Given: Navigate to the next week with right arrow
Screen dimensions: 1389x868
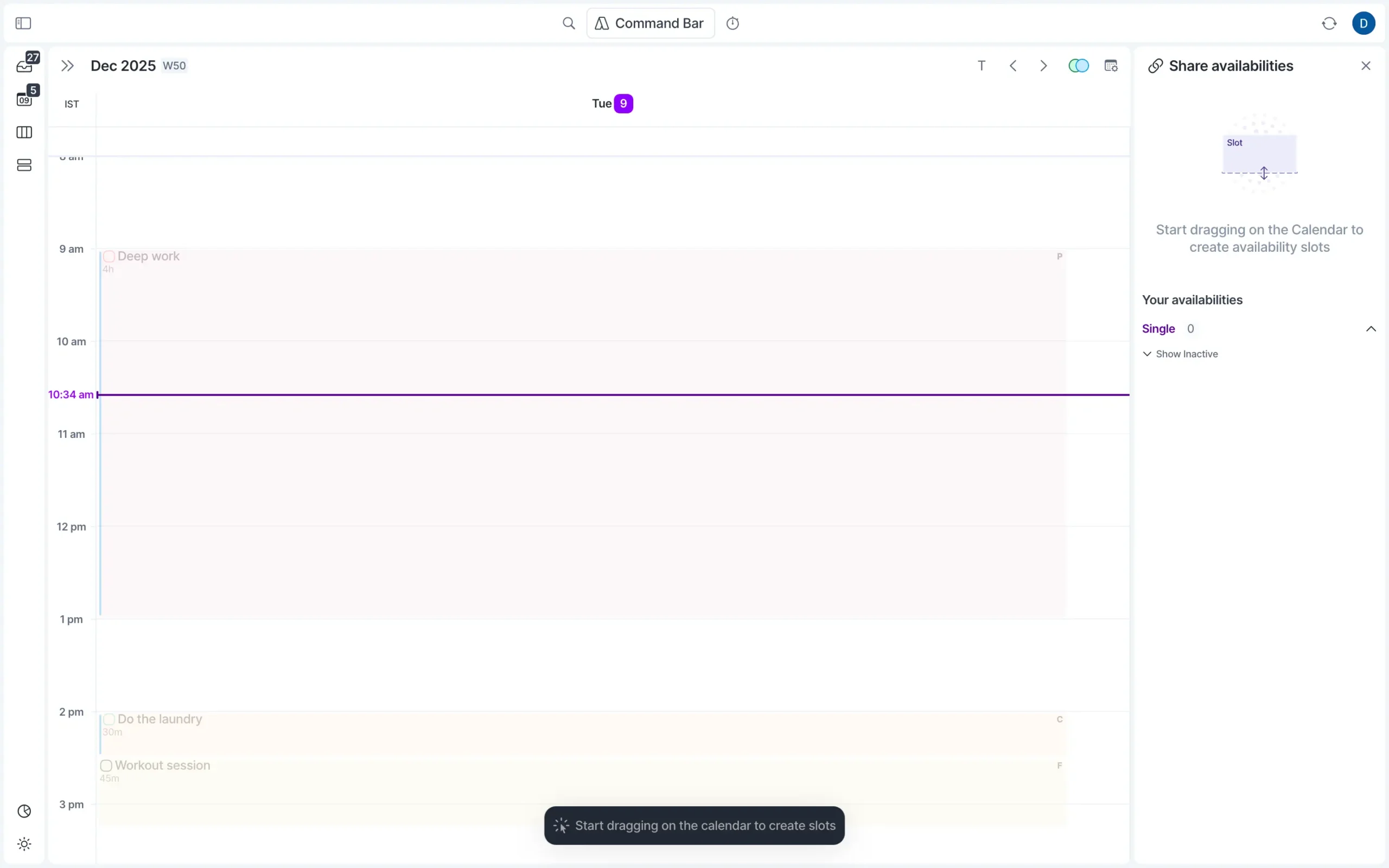Looking at the screenshot, I should (1043, 65).
